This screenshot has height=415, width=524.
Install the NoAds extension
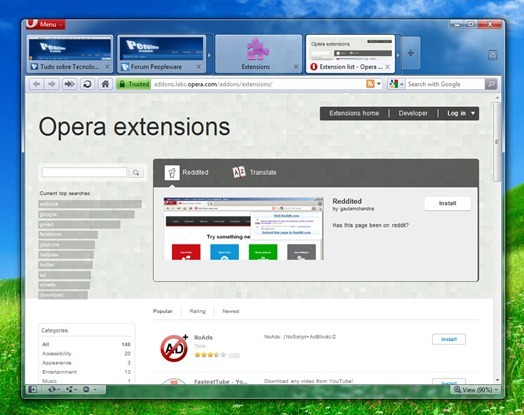[449, 339]
